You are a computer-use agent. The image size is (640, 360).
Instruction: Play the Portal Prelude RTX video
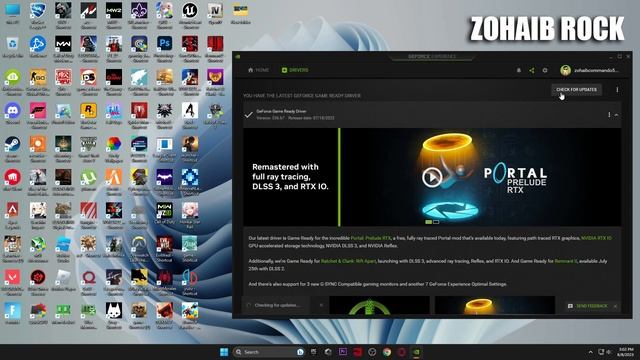432,177
